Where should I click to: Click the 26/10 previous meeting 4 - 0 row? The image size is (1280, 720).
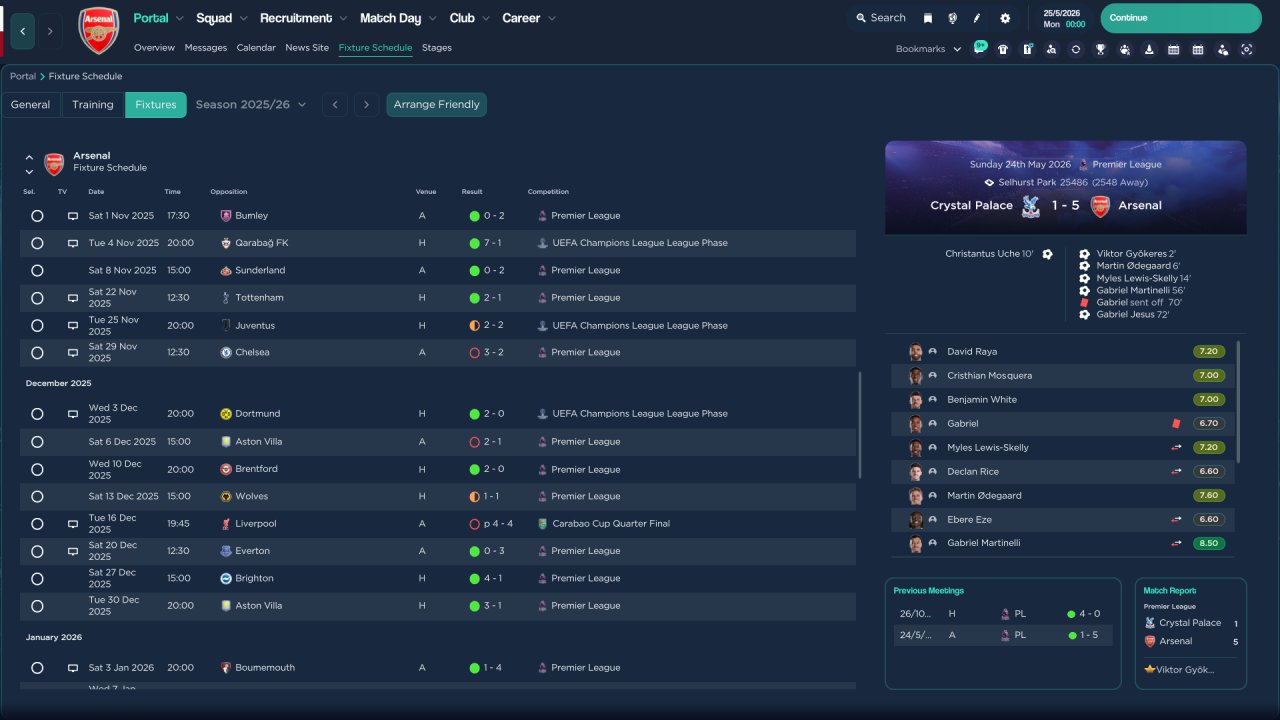(x=1003, y=614)
